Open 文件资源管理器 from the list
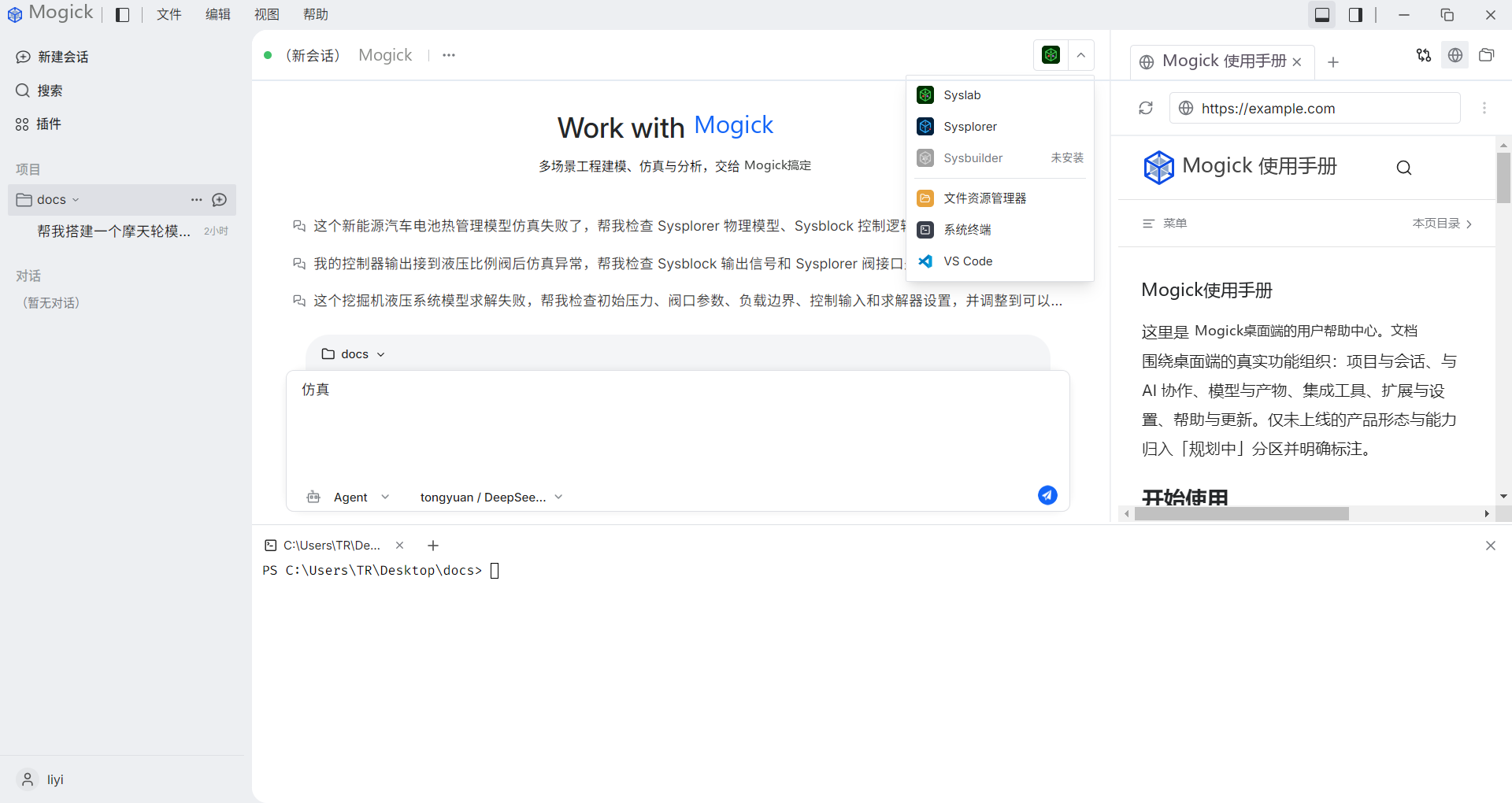Viewport: 1512px width, 803px height. (1000, 198)
